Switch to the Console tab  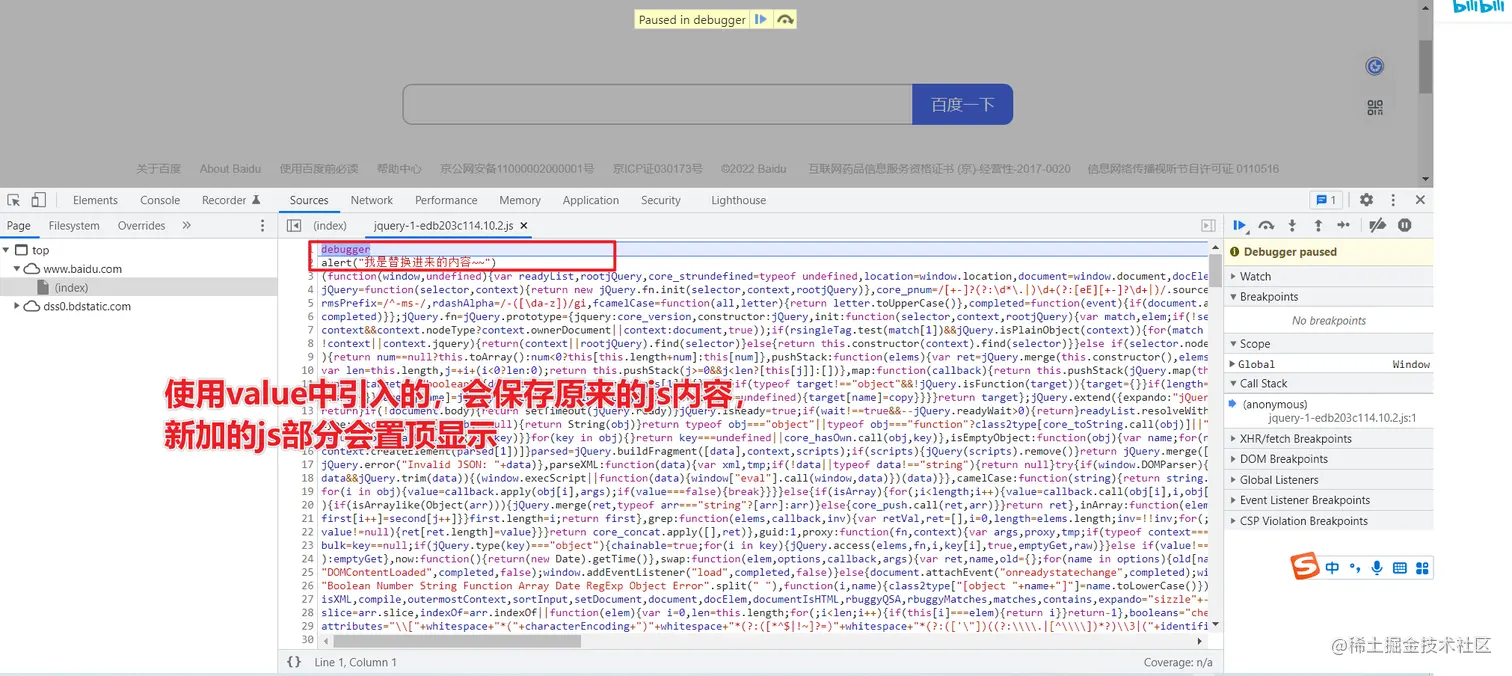coord(160,200)
